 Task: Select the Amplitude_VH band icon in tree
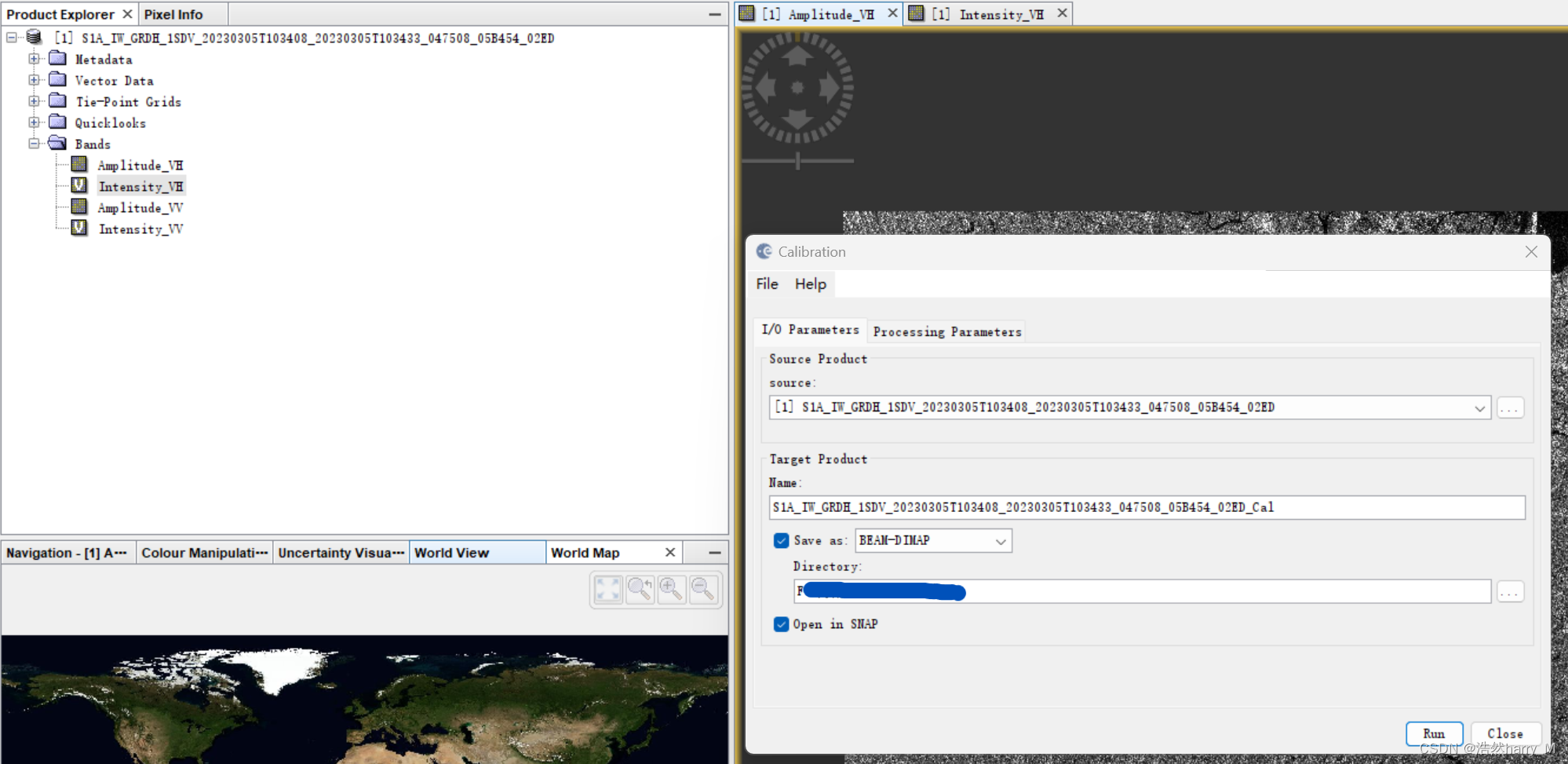click(x=79, y=165)
